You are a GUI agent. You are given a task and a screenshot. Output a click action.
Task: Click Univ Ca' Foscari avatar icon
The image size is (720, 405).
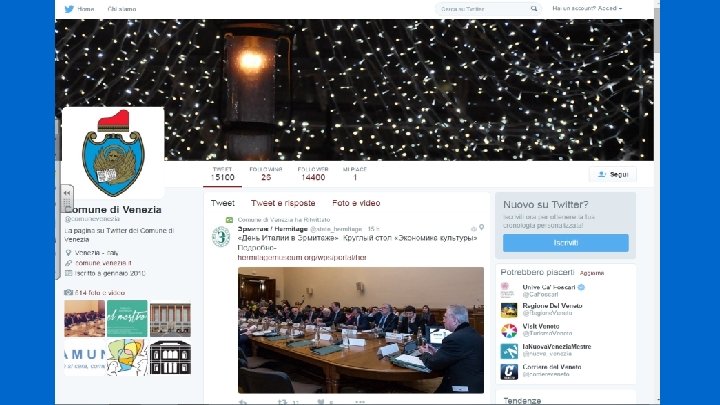coord(508,290)
